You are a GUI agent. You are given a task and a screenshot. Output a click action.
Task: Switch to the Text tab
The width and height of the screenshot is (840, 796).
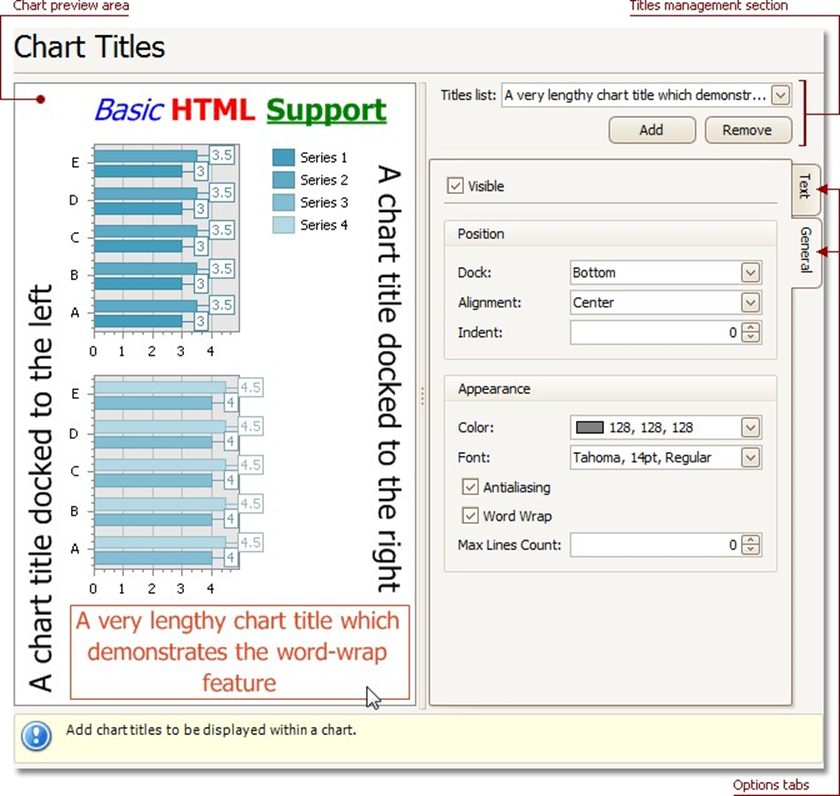pyautogui.click(x=805, y=187)
